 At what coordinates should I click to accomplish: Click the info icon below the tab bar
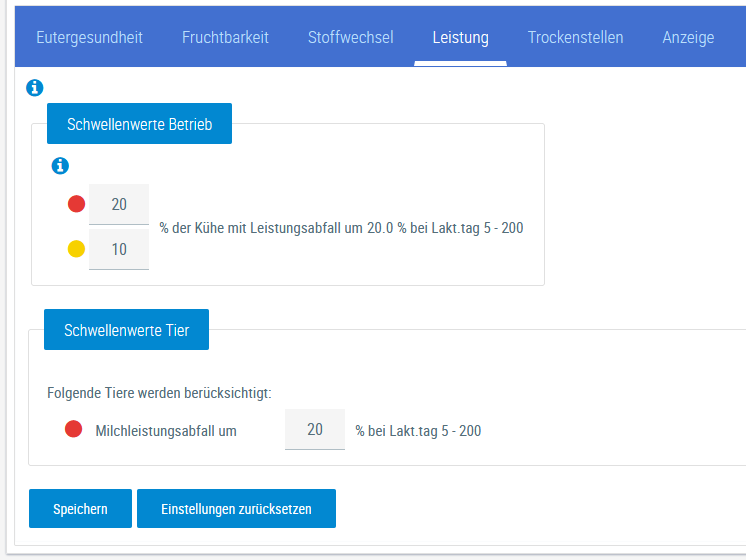(34, 89)
